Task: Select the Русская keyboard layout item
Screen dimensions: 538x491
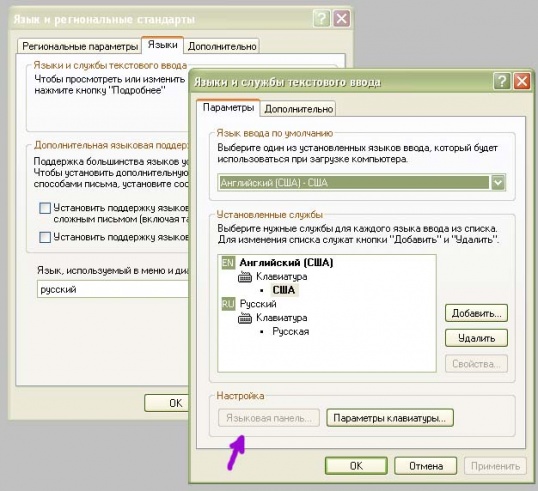Action: [291, 332]
